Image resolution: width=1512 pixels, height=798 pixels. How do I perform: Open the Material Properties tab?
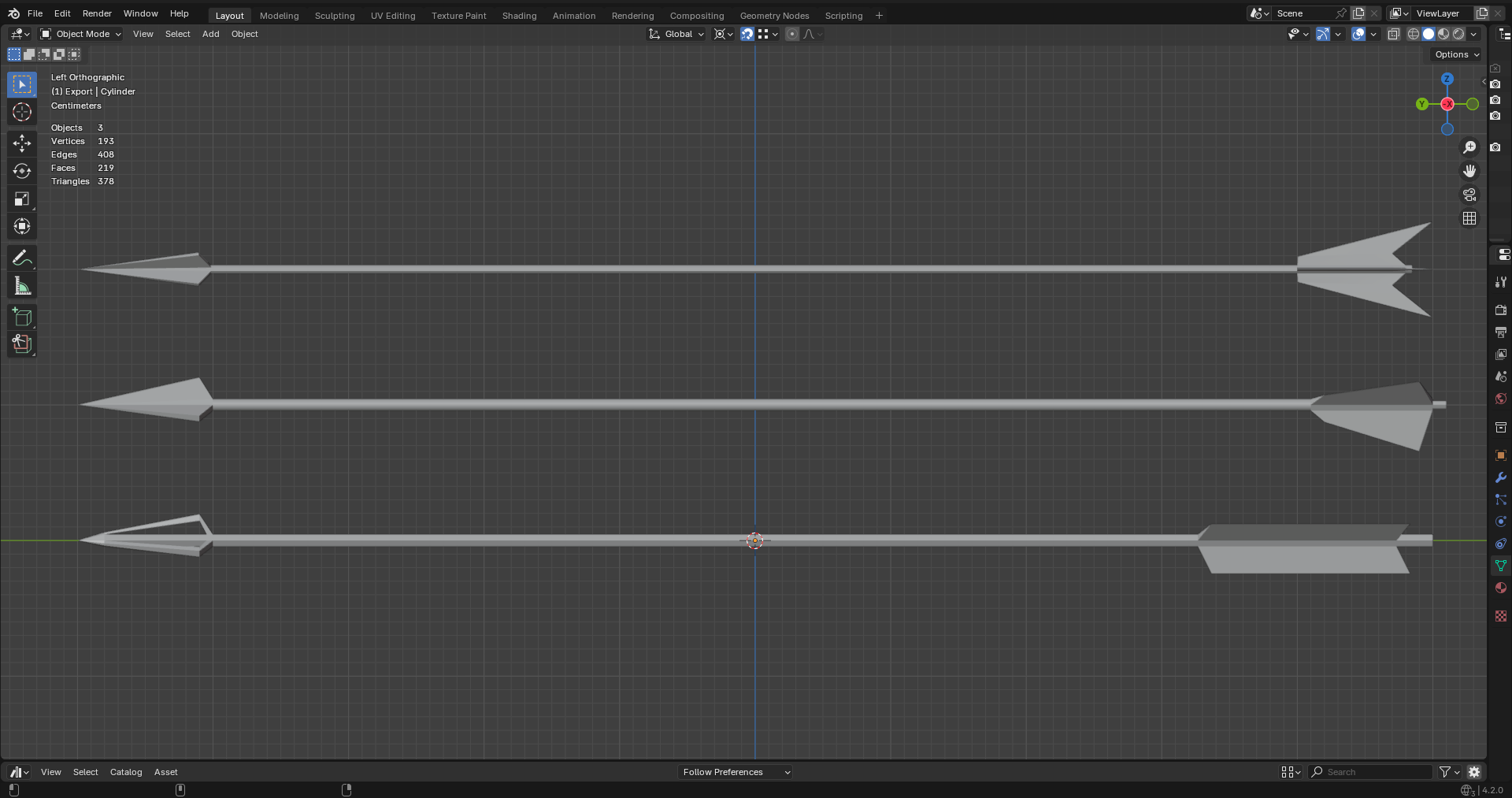[1500, 588]
